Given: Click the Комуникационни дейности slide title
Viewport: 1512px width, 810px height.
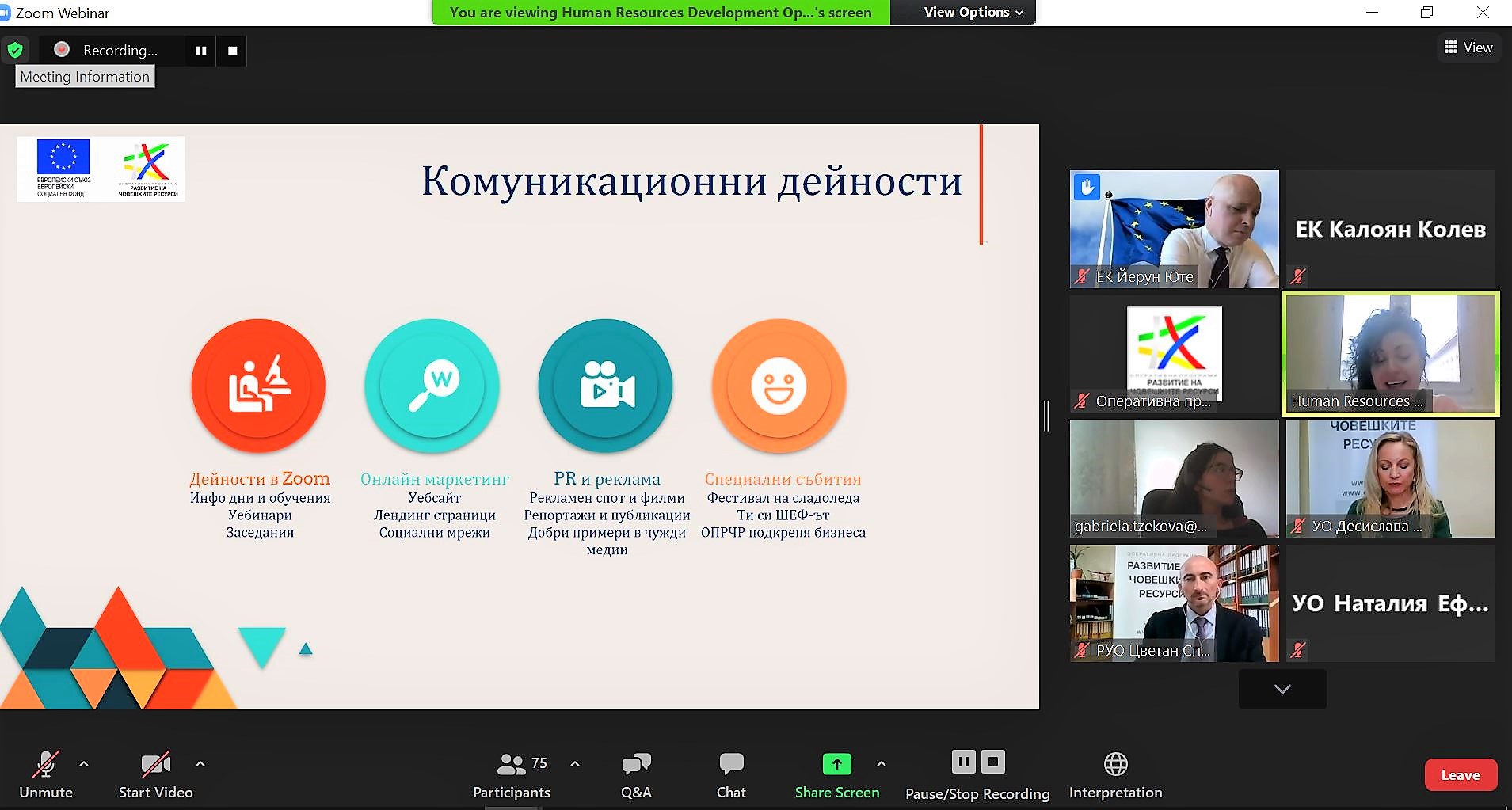Looking at the screenshot, I should pos(691,181).
